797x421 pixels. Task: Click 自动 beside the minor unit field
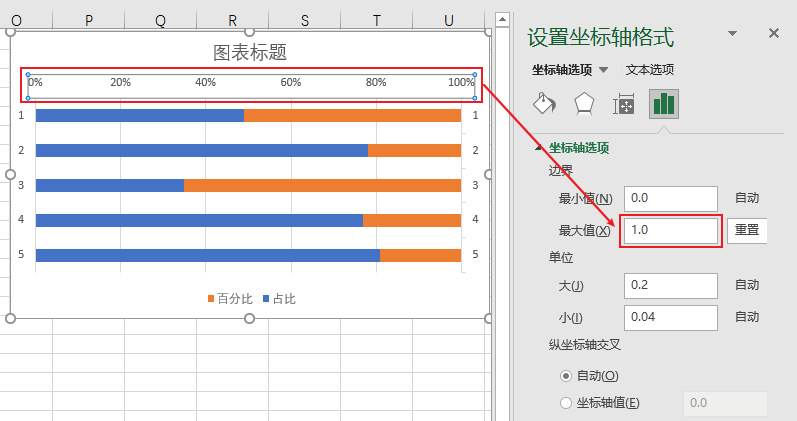(x=747, y=317)
